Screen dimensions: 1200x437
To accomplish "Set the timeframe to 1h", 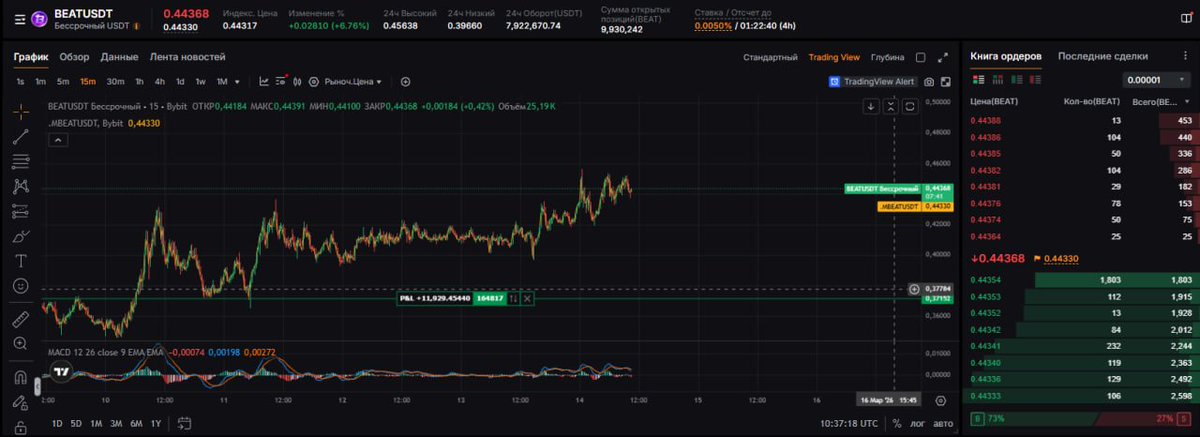I will [140, 82].
